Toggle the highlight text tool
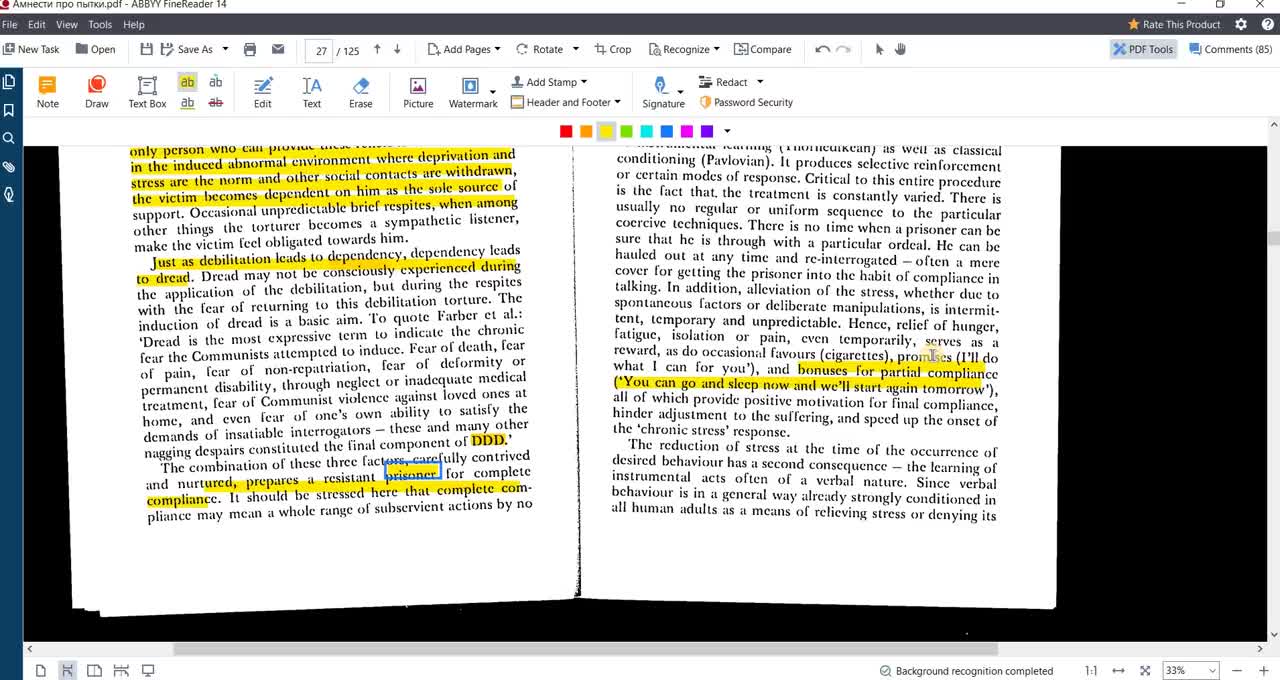Screen dimensions: 1280x680 [x=187, y=82]
